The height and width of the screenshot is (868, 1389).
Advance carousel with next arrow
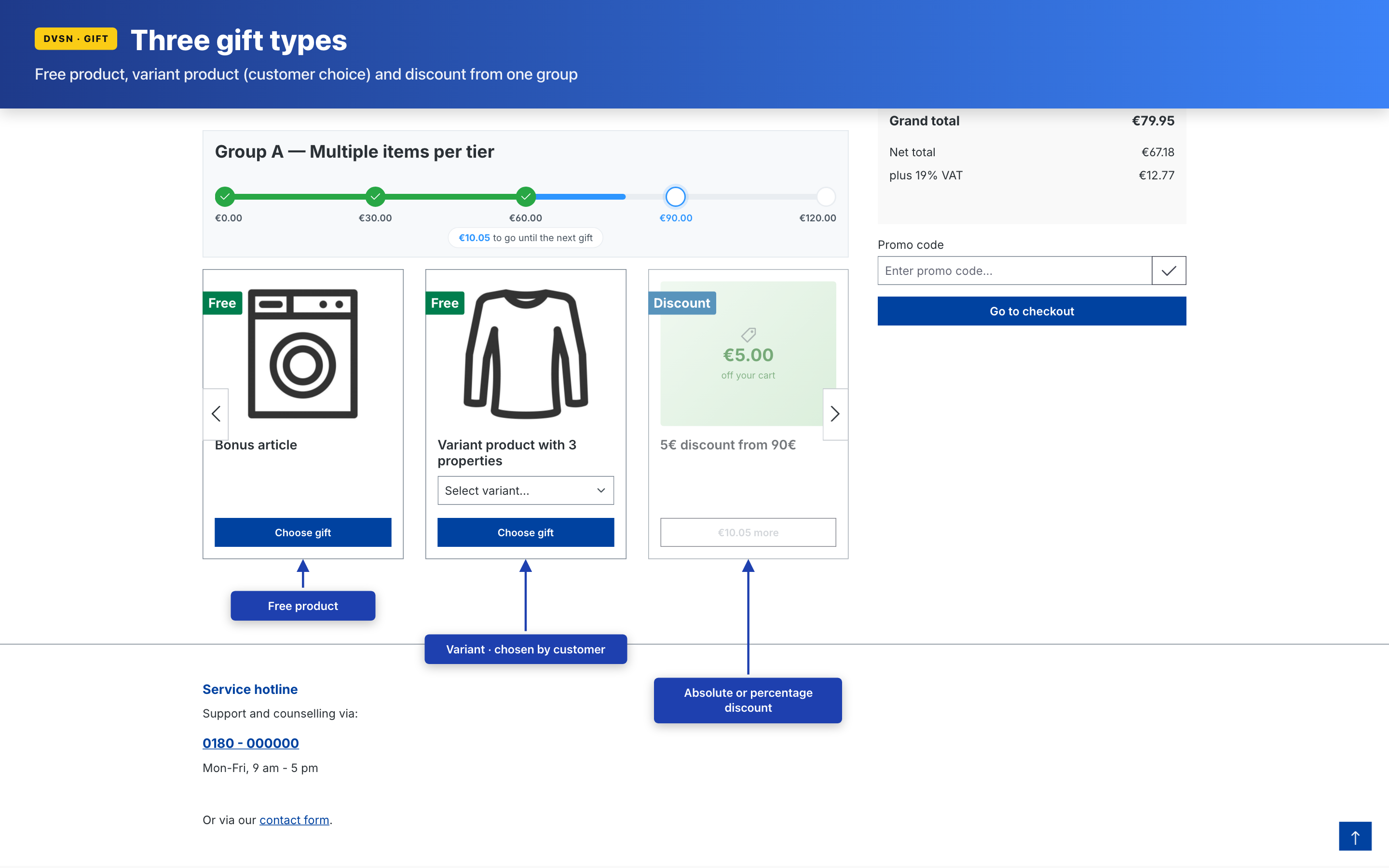click(x=834, y=414)
